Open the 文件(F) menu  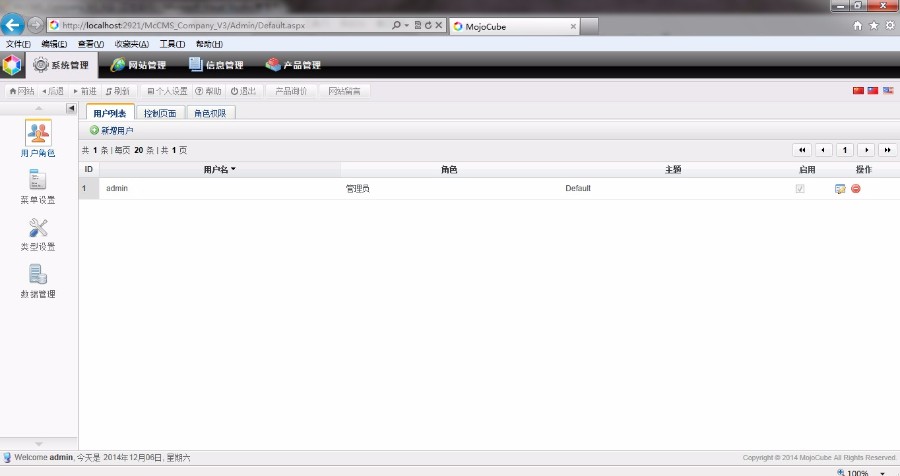pyautogui.click(x=18, y=44)
